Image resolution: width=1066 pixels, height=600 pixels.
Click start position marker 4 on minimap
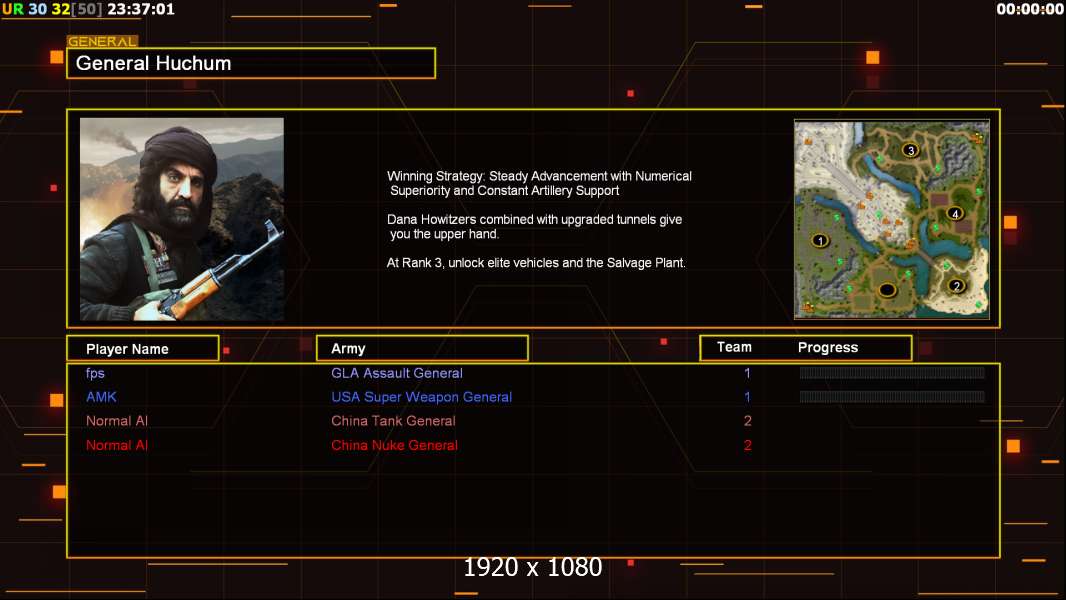click(955, 213)
